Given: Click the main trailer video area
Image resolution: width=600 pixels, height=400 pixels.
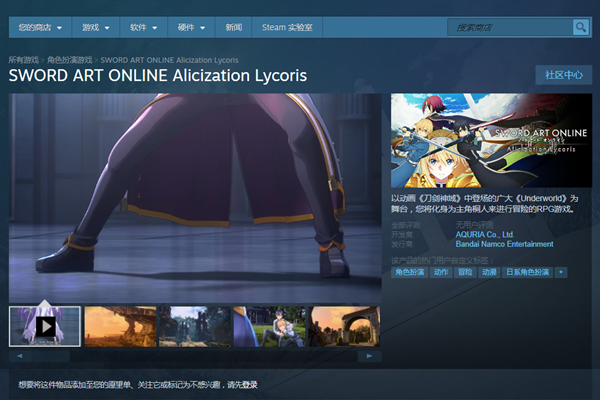Looking at the screenshot, I should (x=195, y=198).
